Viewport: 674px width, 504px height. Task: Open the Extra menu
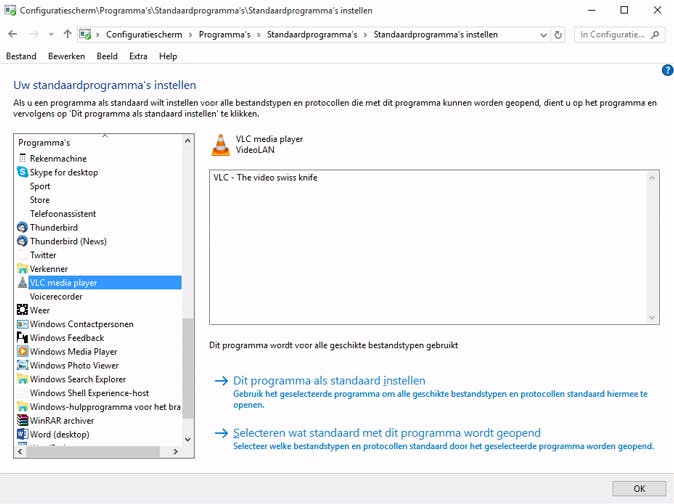point(138,56)
